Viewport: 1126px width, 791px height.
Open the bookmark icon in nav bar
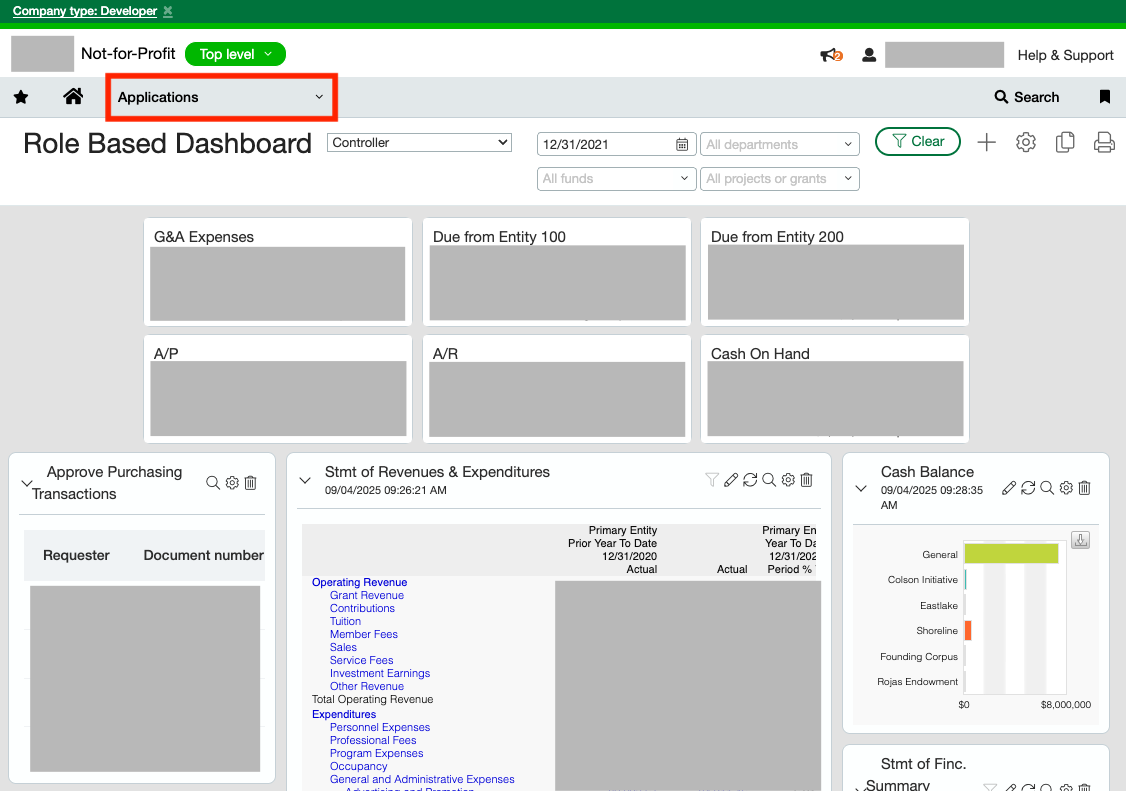tap(1104, 97)
